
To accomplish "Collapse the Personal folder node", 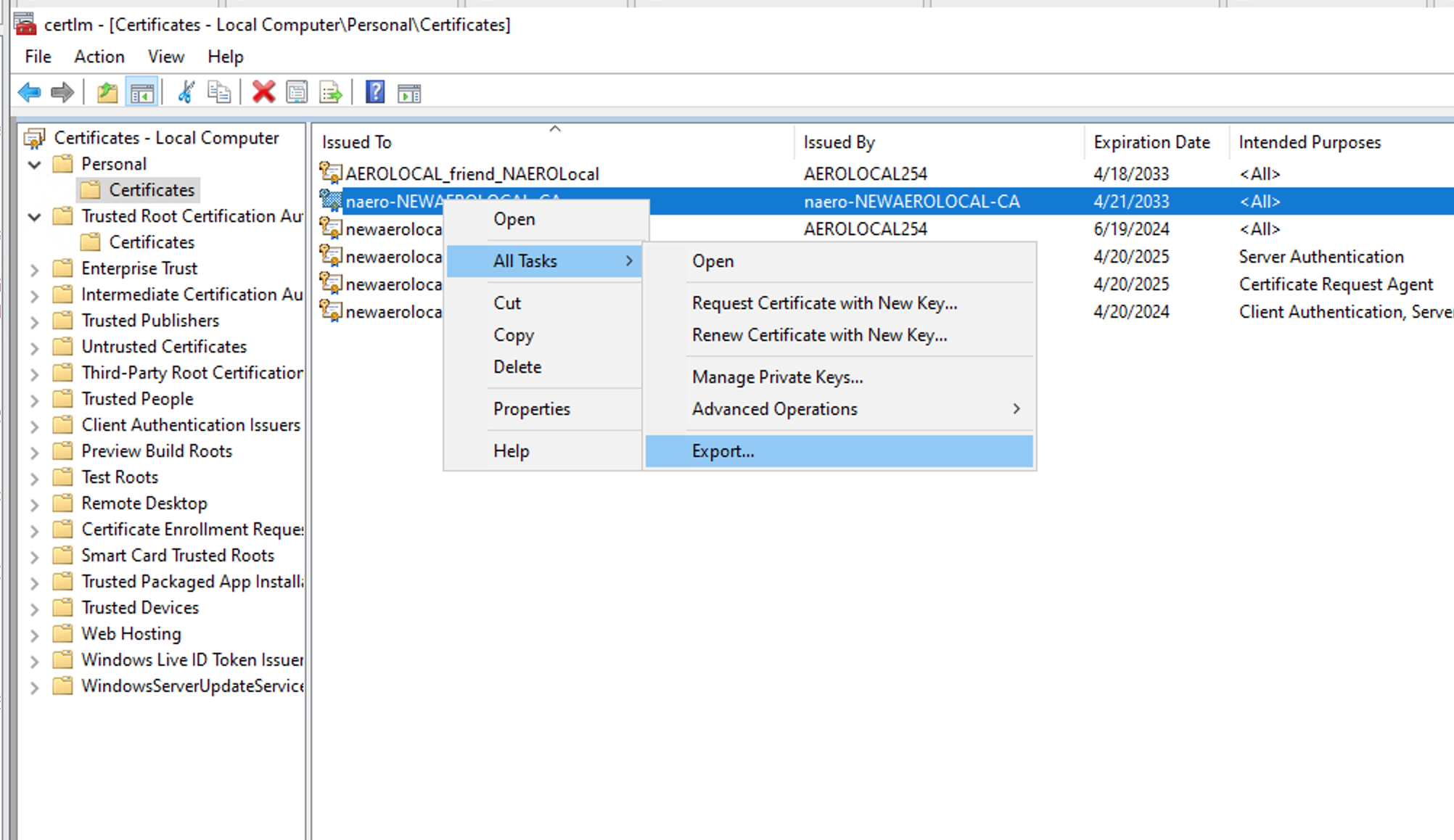I will click(x=34, y=165).
